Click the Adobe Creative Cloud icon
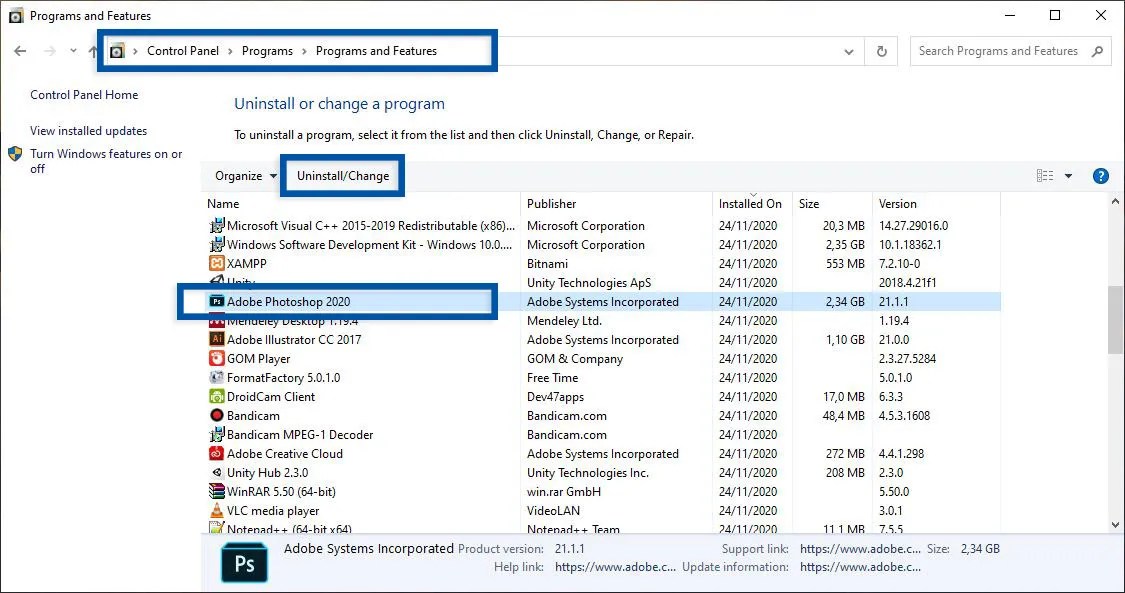This screenshot has width=1125, height=593. point(217,453)
